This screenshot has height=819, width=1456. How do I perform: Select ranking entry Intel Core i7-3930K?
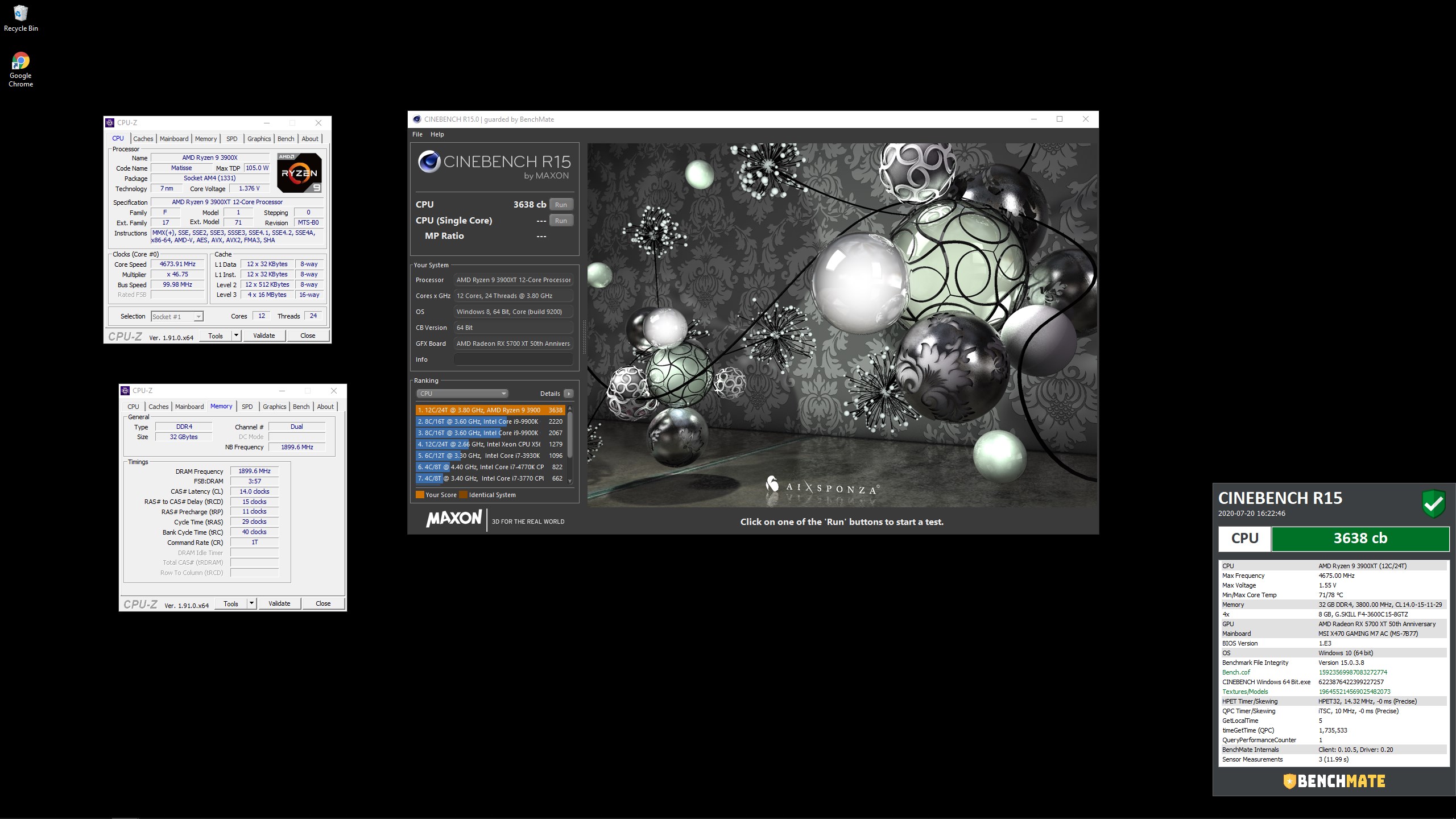pyautogui.click(x=490, y=456)
